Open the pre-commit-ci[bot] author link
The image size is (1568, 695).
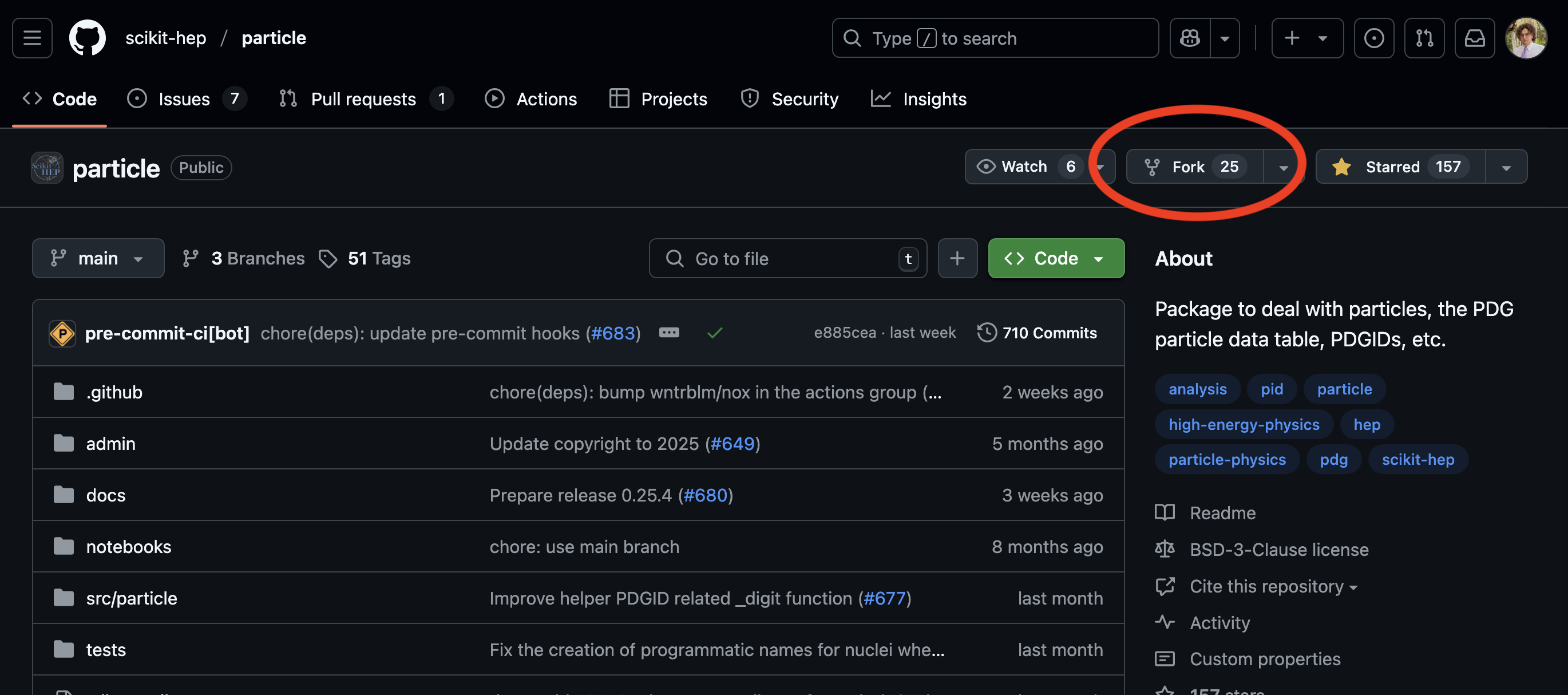pos(168,333)
